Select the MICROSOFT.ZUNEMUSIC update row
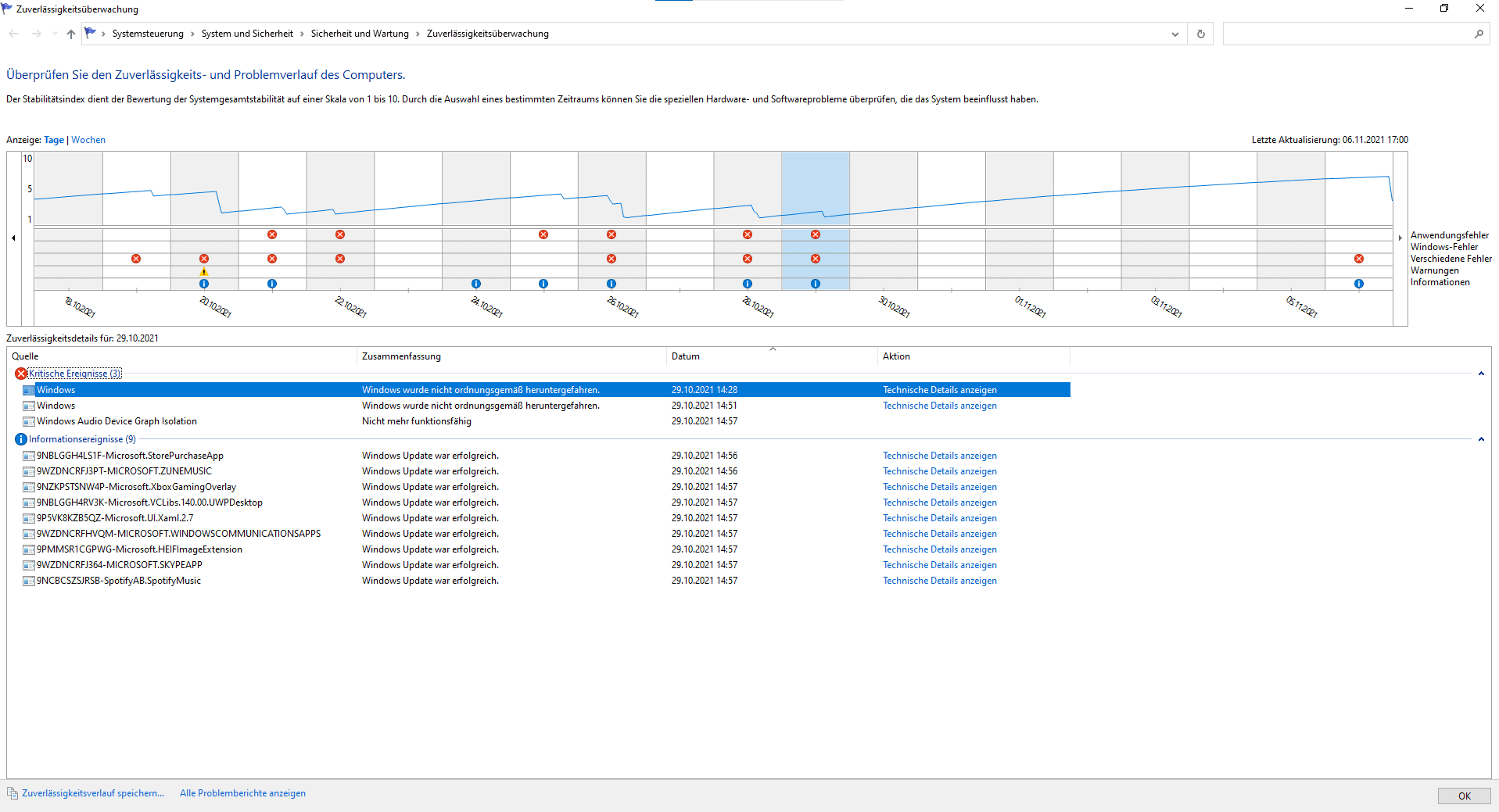Screen dimensions: 1499x812 546,471
